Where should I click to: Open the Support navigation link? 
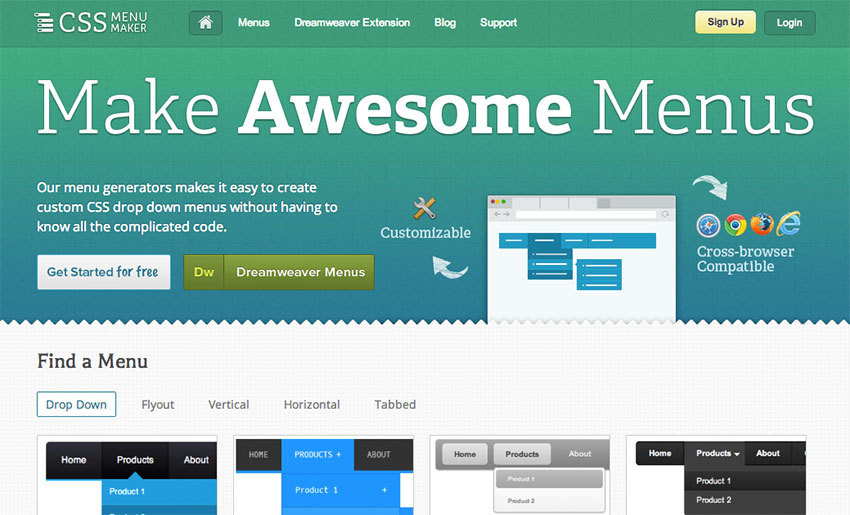(x=498, y=23)
